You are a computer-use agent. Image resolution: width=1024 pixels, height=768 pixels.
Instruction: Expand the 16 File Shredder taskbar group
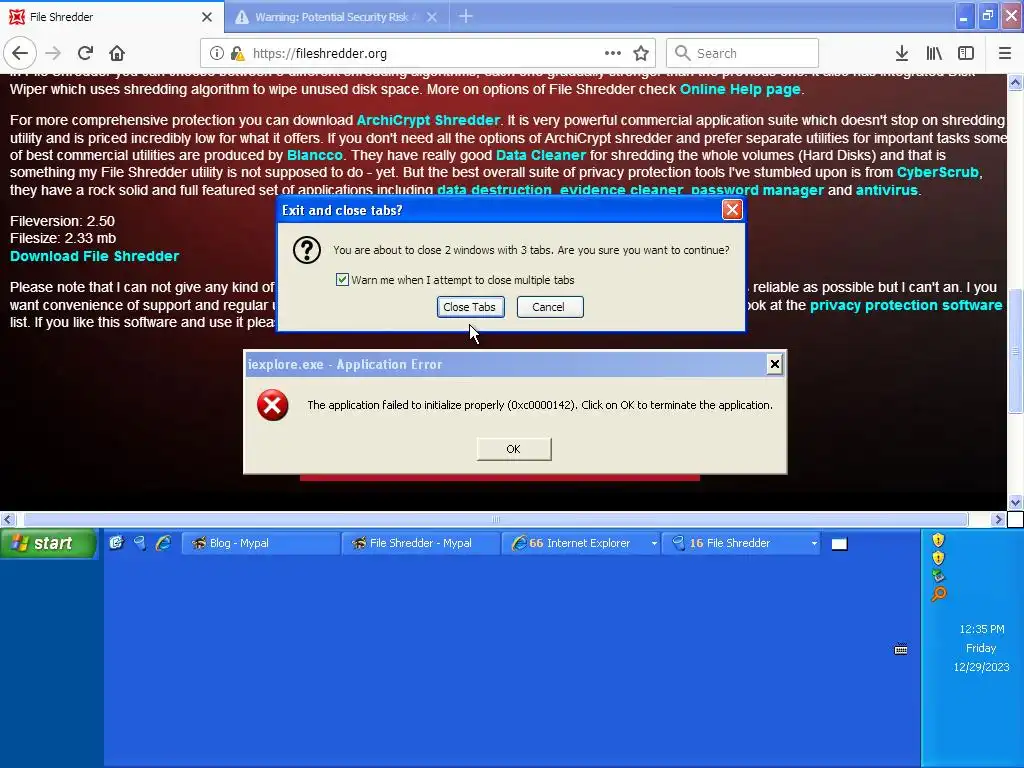click(x=741, y=543)
